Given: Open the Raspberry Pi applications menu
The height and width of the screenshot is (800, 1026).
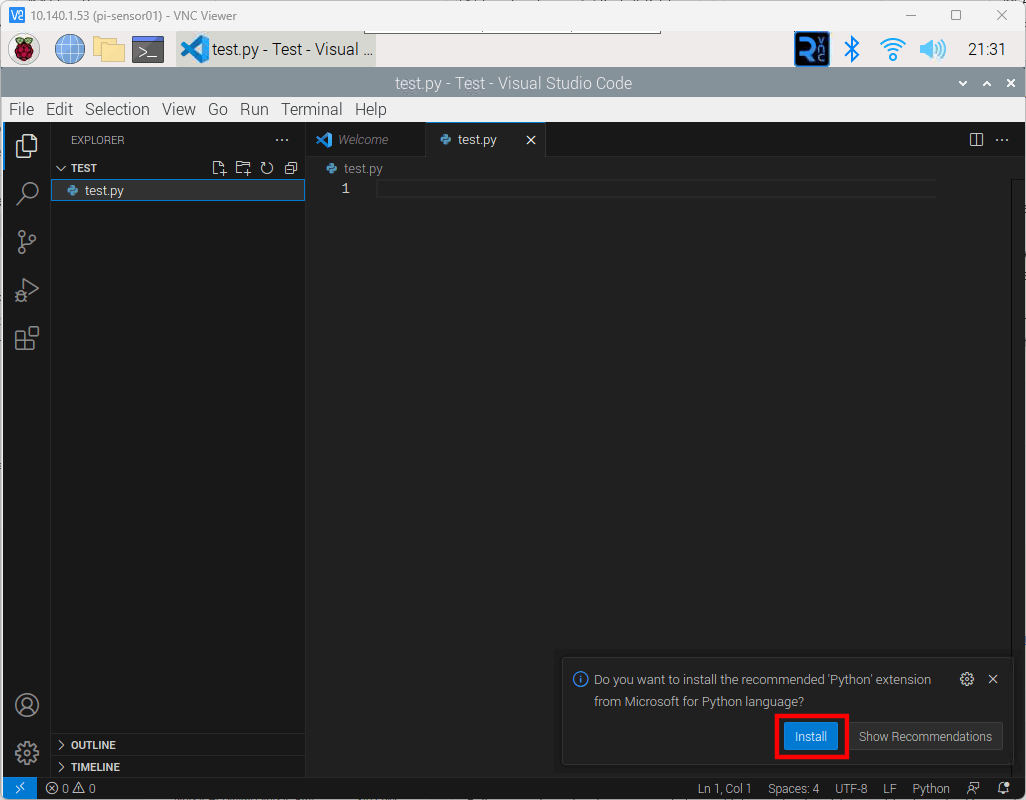Looking at the screenshot, I should click(24, 49).
